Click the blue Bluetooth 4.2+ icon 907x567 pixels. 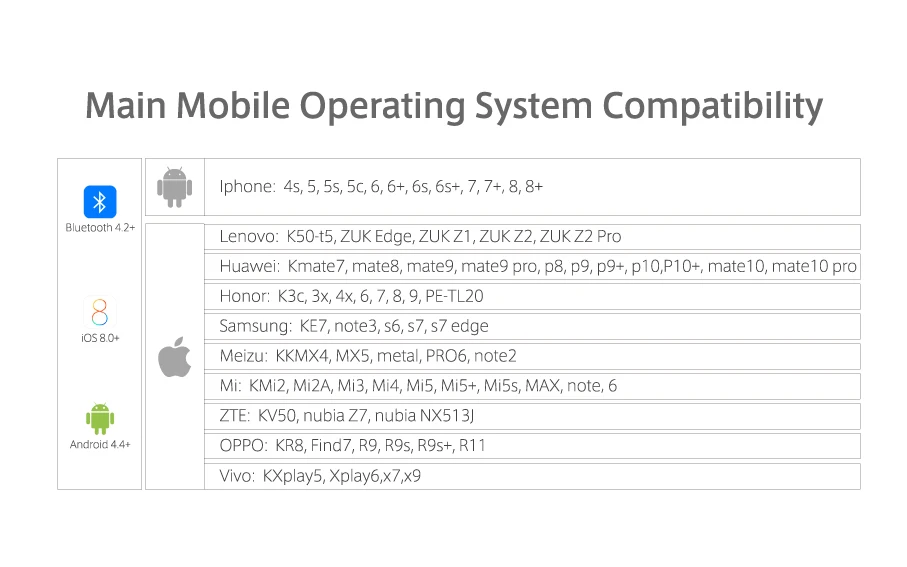100,201
